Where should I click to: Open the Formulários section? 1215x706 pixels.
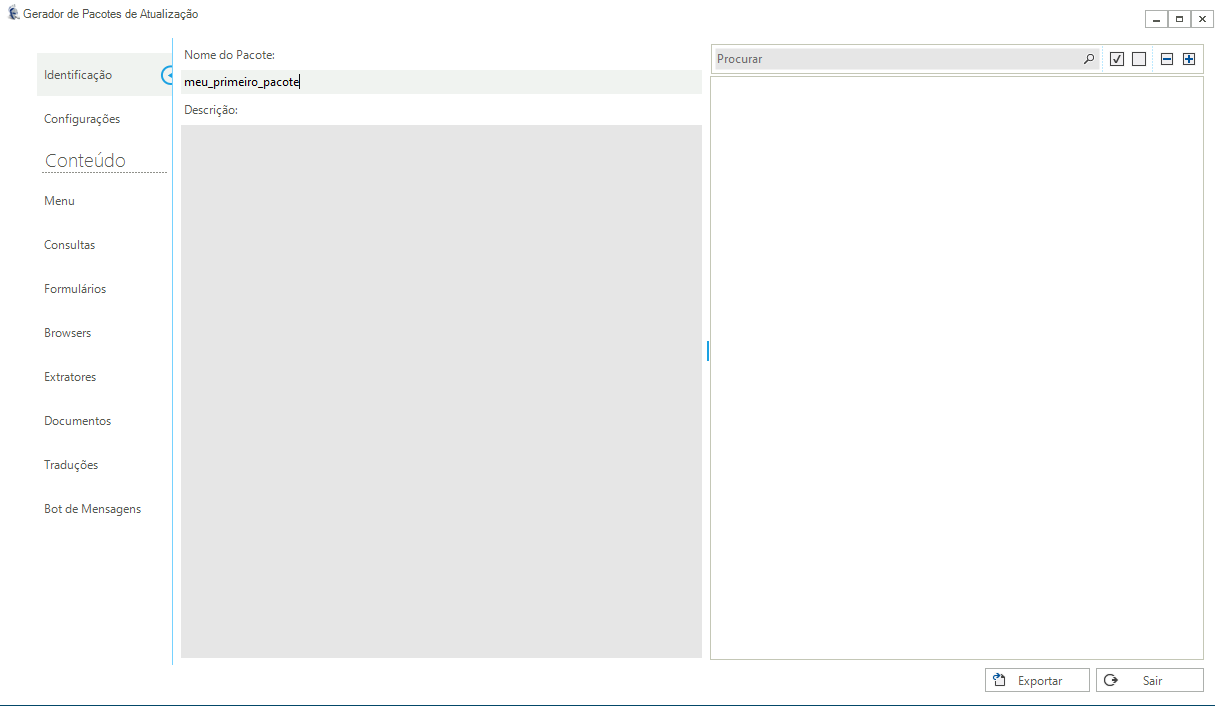[75, 289]
